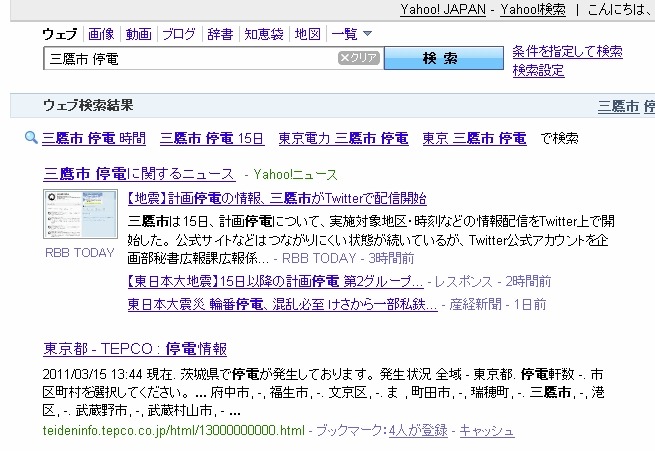Open 三鷹市 停電に関するニュース heading
Image resolution: width=655 pixels, height=451 pixels.
pos(139,174)
